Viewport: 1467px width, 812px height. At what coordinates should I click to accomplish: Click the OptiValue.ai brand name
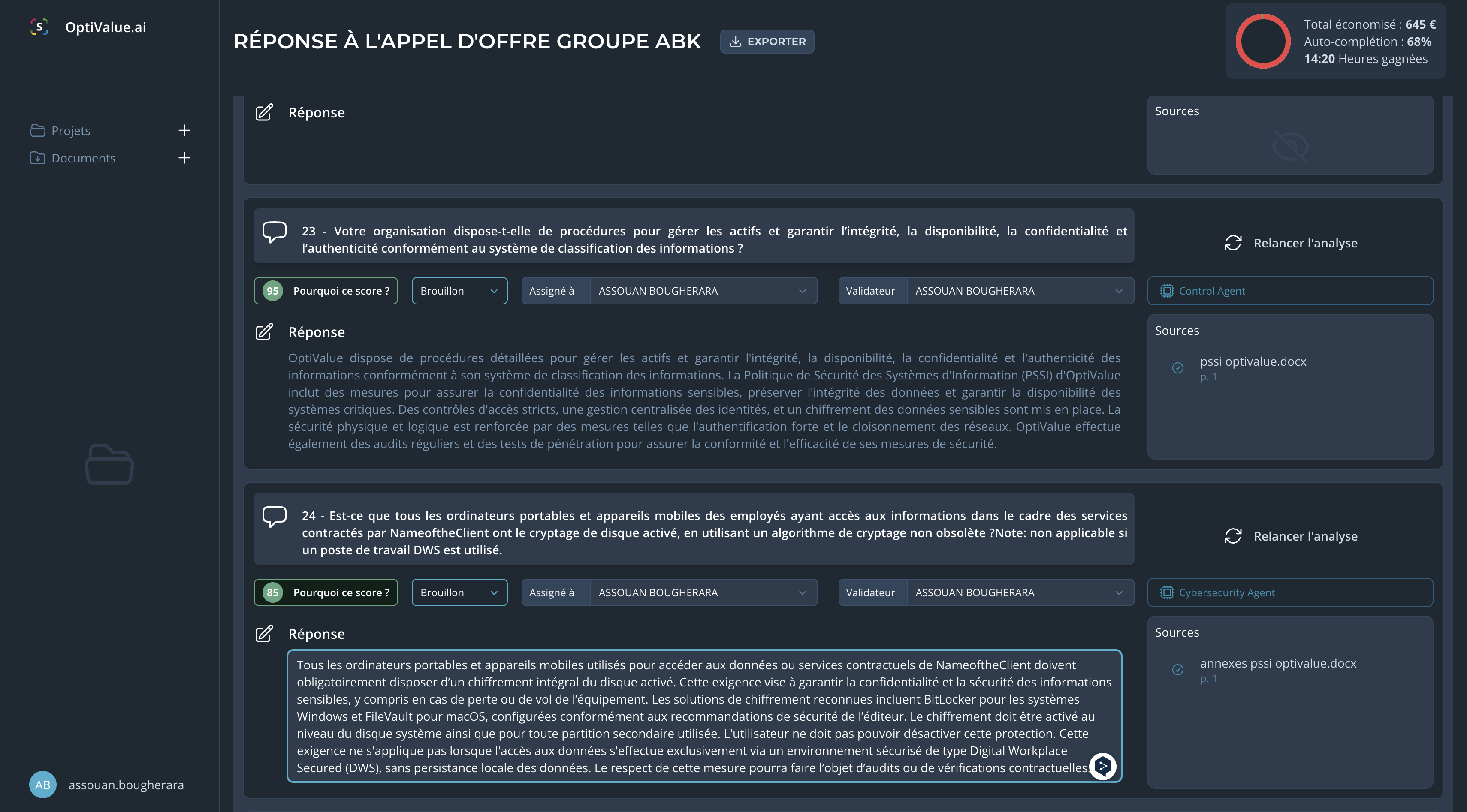106,27
